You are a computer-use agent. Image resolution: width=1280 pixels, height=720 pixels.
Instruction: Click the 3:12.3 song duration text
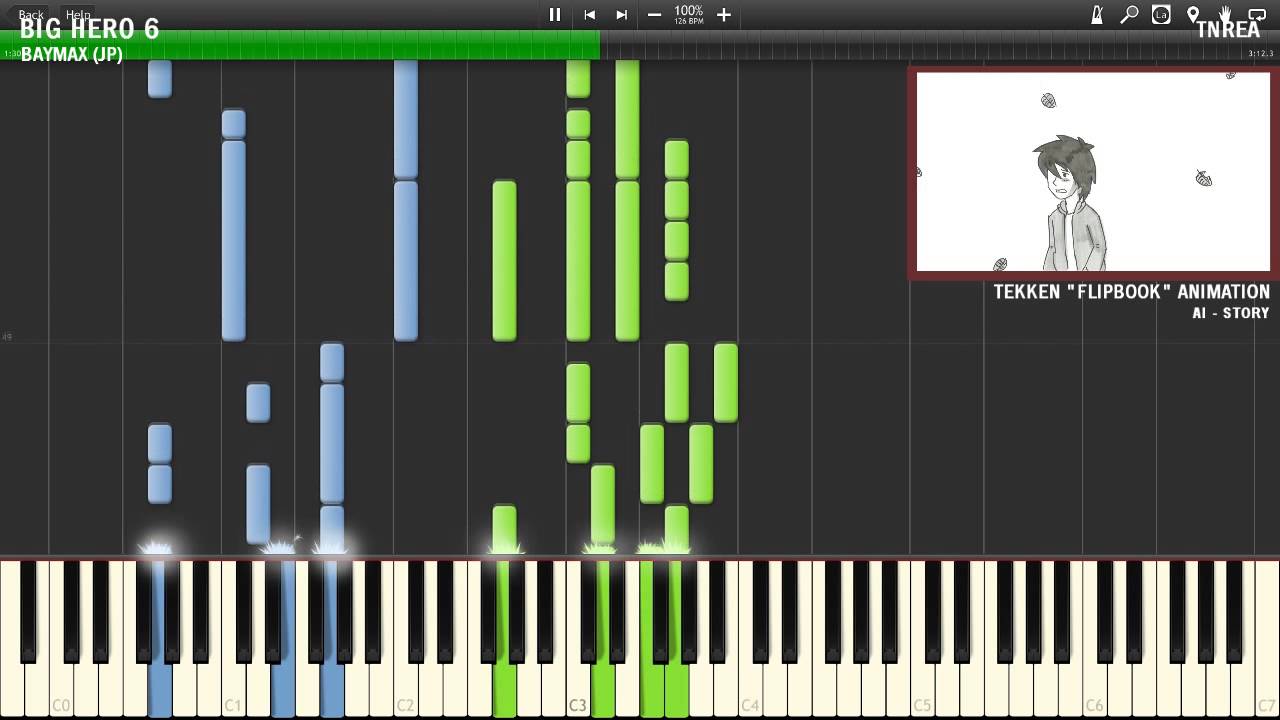1260,54
